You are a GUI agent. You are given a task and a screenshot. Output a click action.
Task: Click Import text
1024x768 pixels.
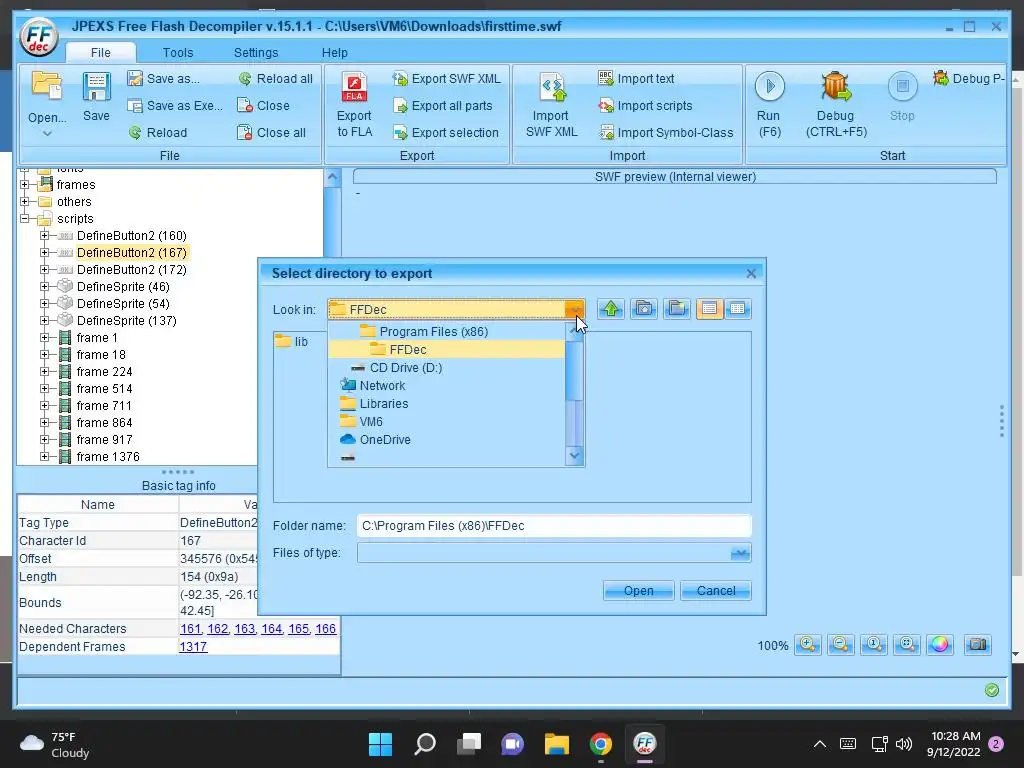click(636, 78)
